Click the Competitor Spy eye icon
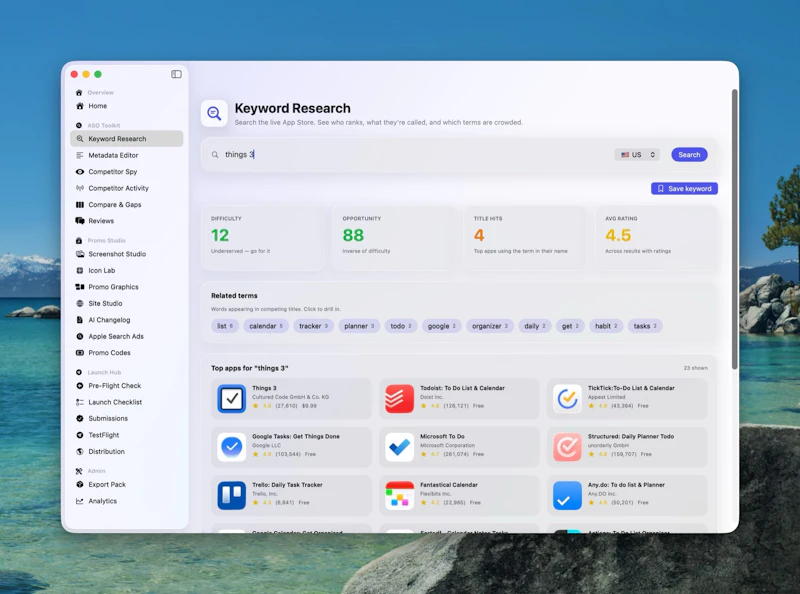Screen dimensions: 800x594 (80, 172)
